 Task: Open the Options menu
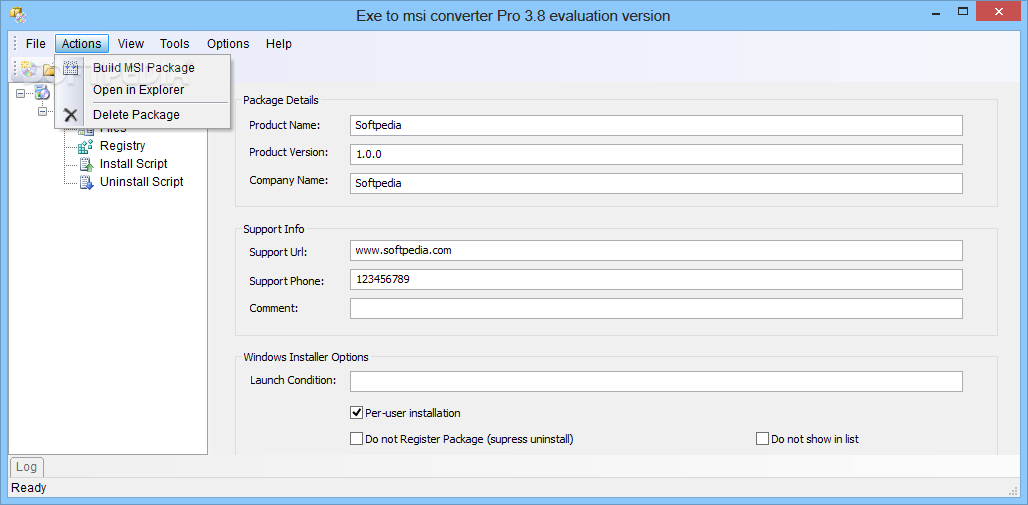(x=228, y=44)
